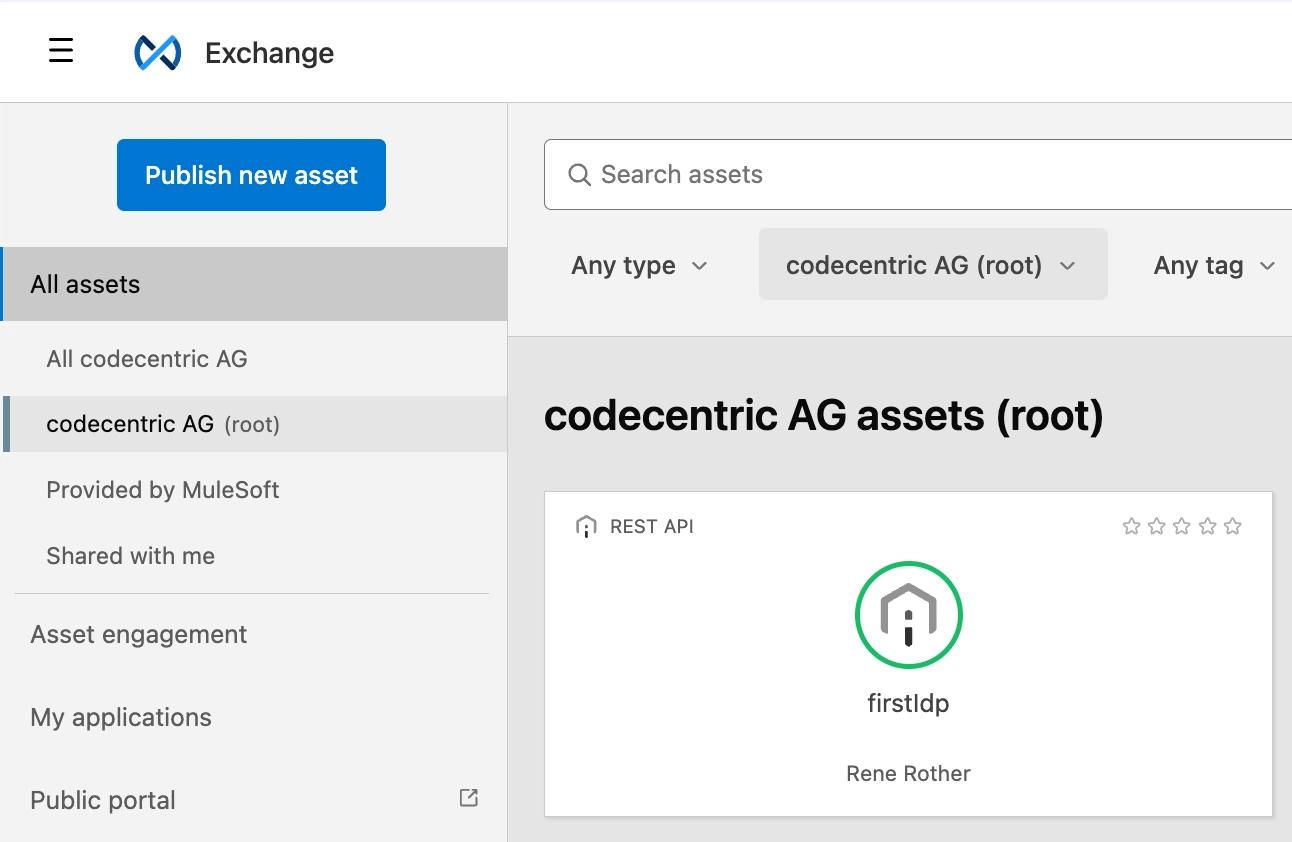Open My applications page

[121, 718]
